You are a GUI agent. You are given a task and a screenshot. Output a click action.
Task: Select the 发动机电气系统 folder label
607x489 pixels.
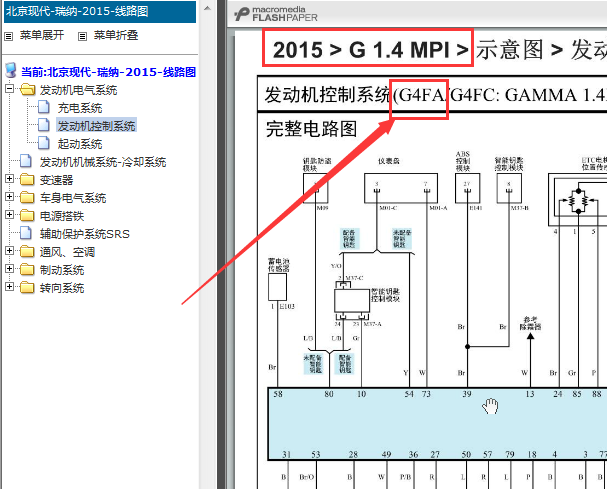[x=78, y=90]
